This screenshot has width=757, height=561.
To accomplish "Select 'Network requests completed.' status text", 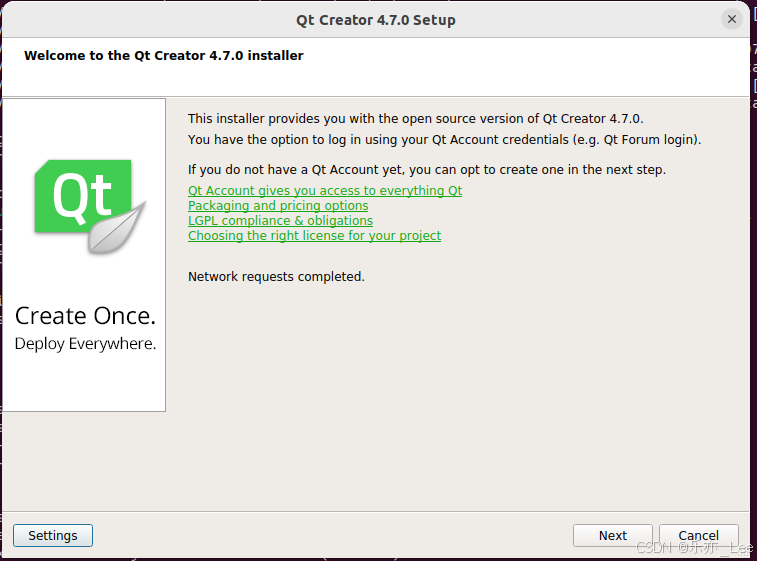I will (x=276, y=277).
